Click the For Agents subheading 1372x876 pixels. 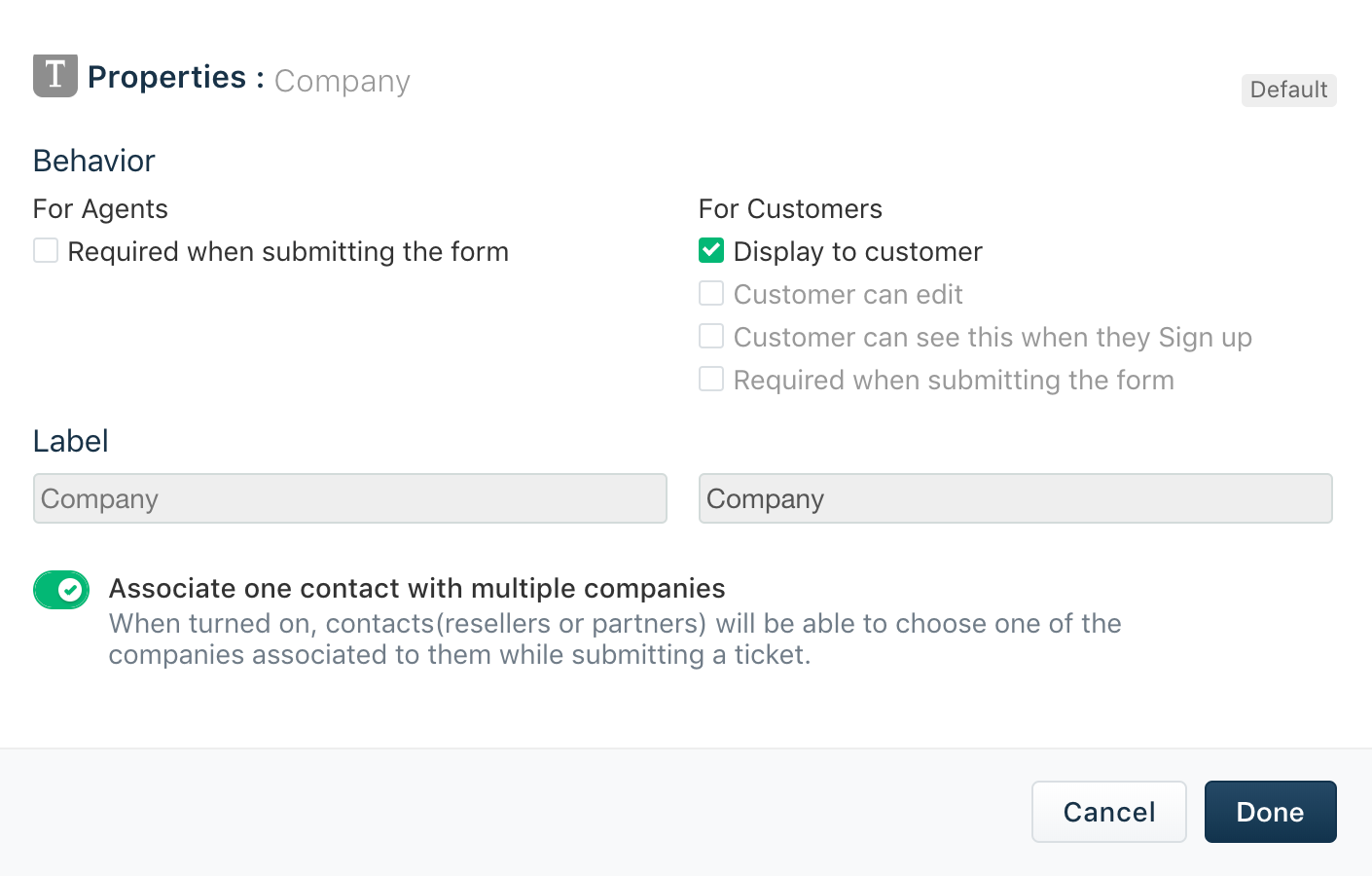tap(100, 209)
